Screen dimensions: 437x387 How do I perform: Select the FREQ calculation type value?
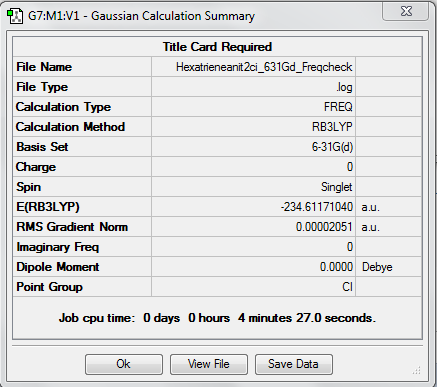click(338, 107)
